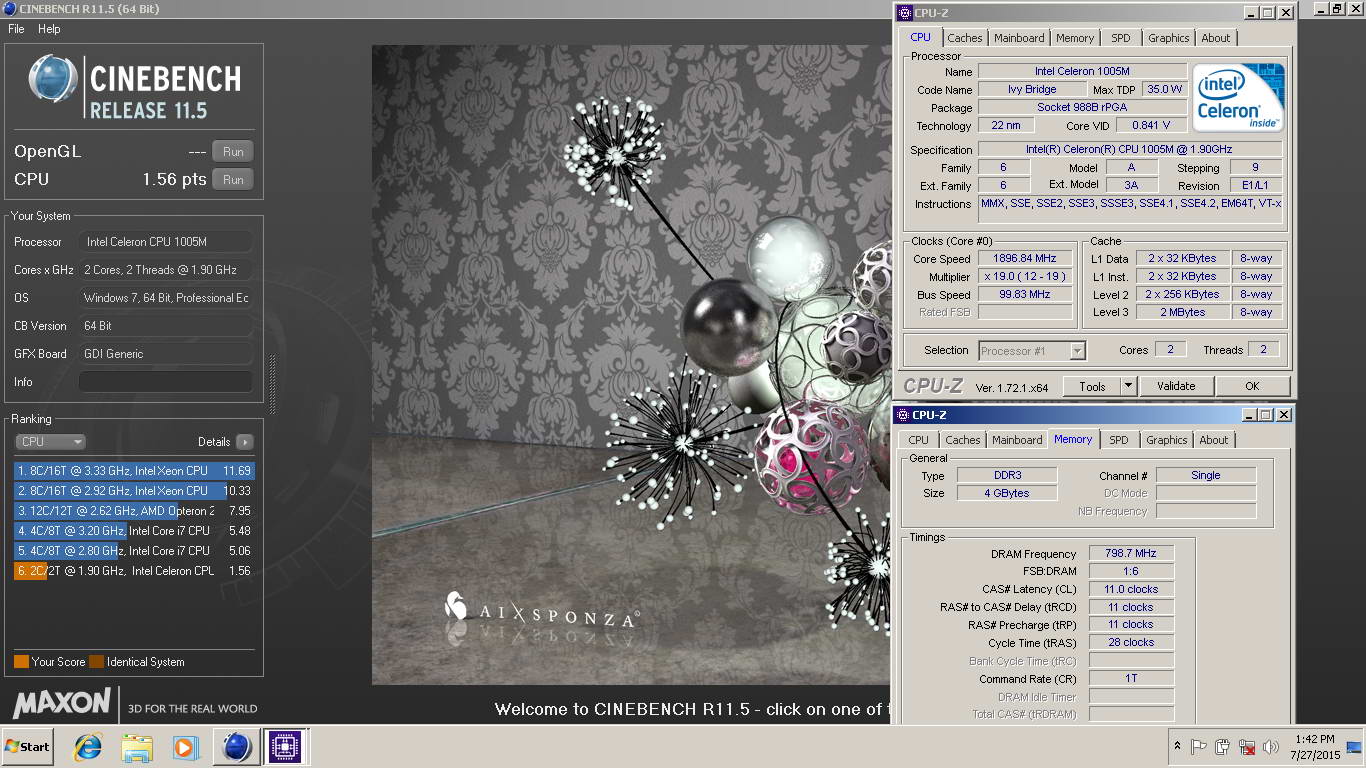Switch to Graphics tab in top CPU-Z window
This screenshot has width=1366, height=768.
point(1168,38)
